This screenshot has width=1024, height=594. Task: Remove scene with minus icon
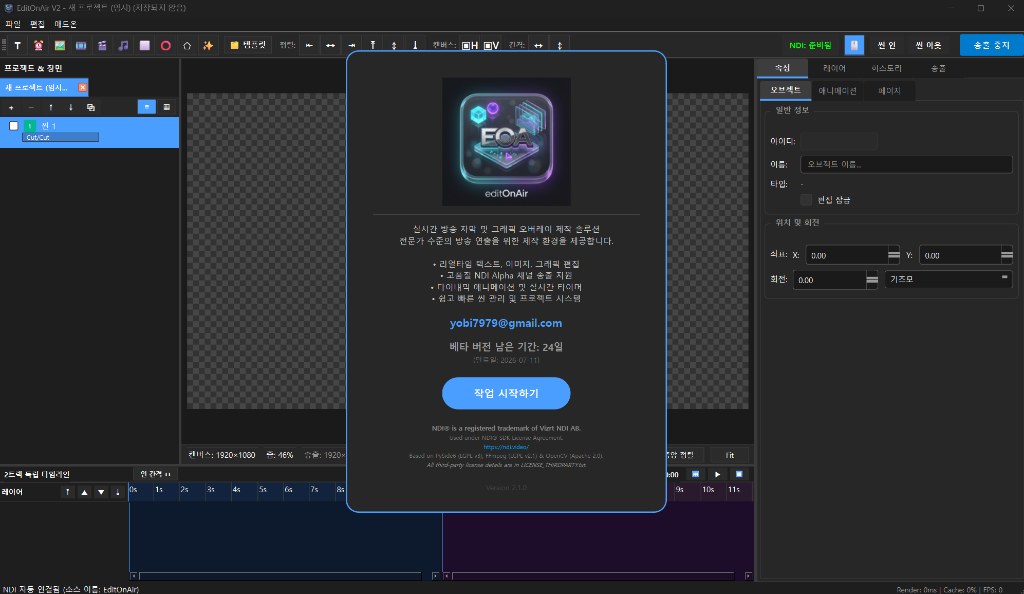click(x=31, y=107)
